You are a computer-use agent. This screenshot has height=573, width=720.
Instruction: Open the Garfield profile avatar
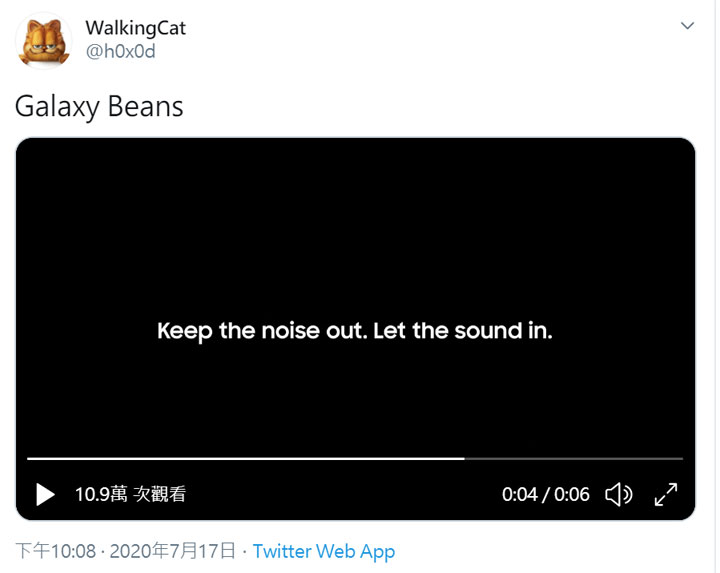point(42,40)
